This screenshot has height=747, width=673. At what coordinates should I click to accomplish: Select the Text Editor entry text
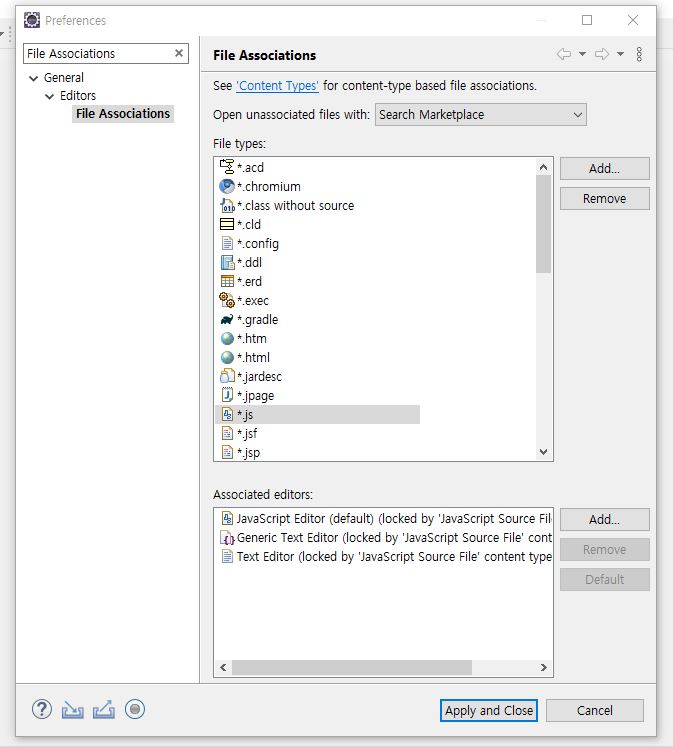pyautogui.click(x=394, y=557)
